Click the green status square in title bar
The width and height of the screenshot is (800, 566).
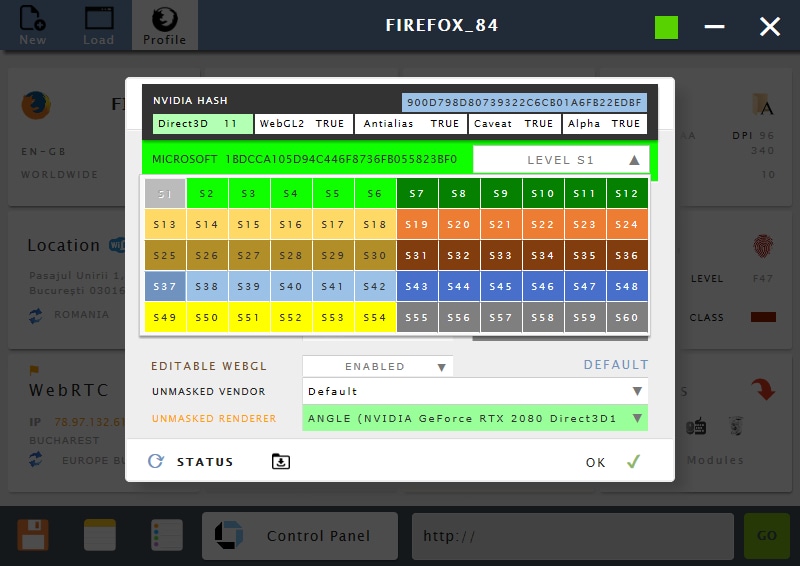[666, 27]
